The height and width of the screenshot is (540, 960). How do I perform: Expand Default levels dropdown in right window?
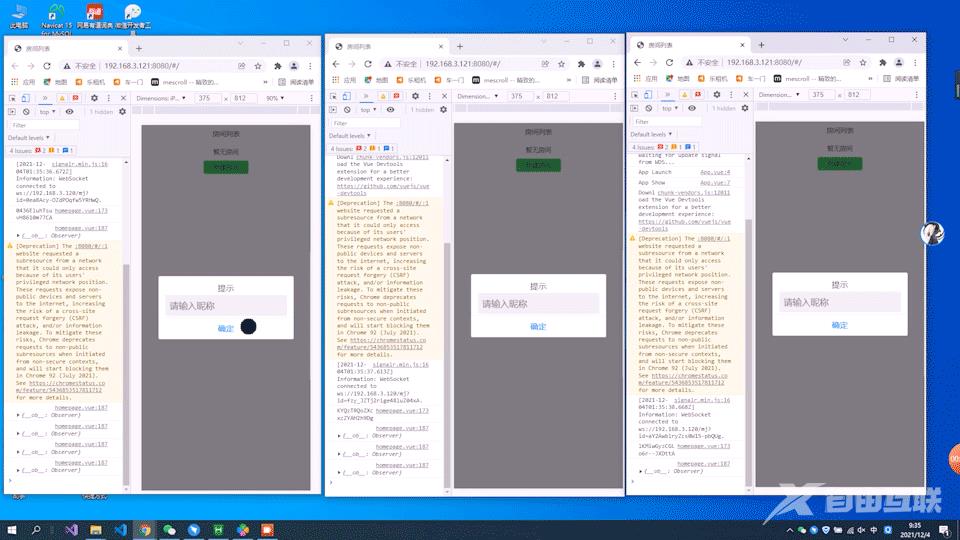point(651,134)
